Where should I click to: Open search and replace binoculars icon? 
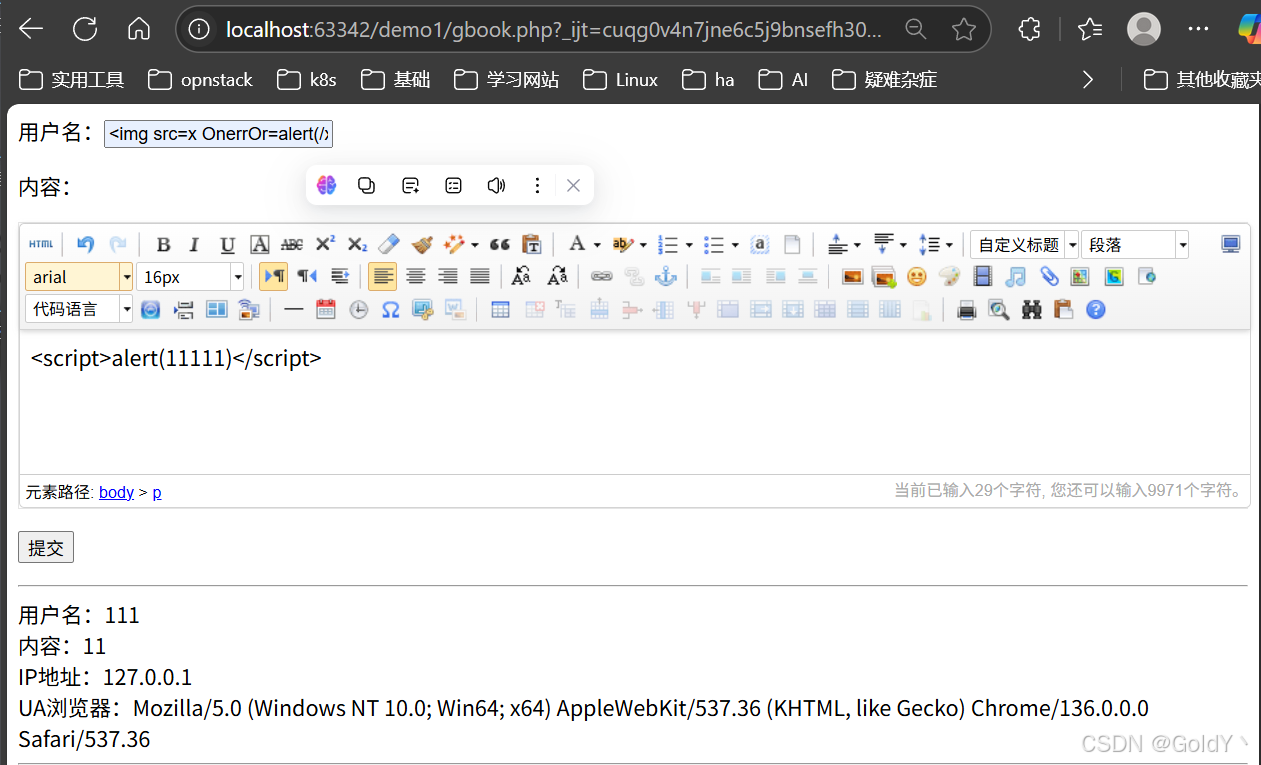coord(1031,310)
